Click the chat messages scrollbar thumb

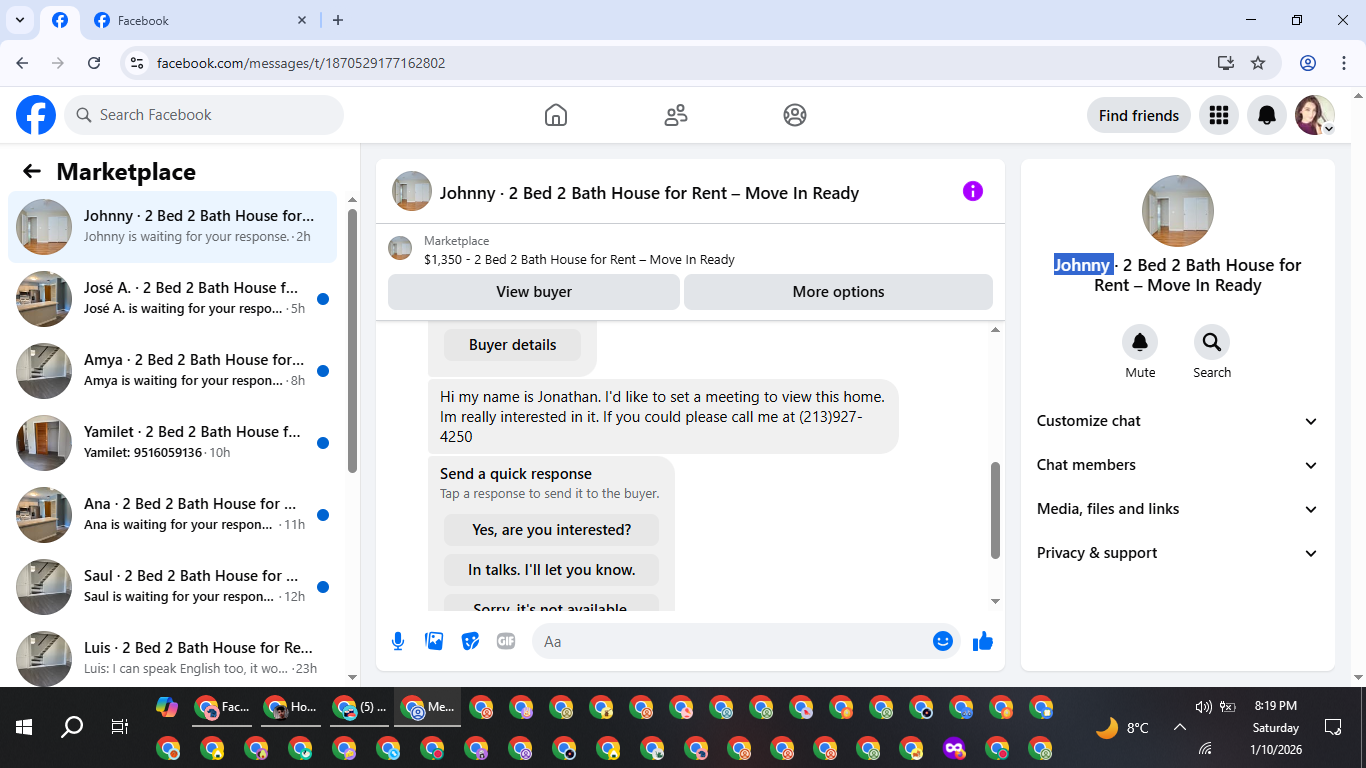tap(995, 510)
